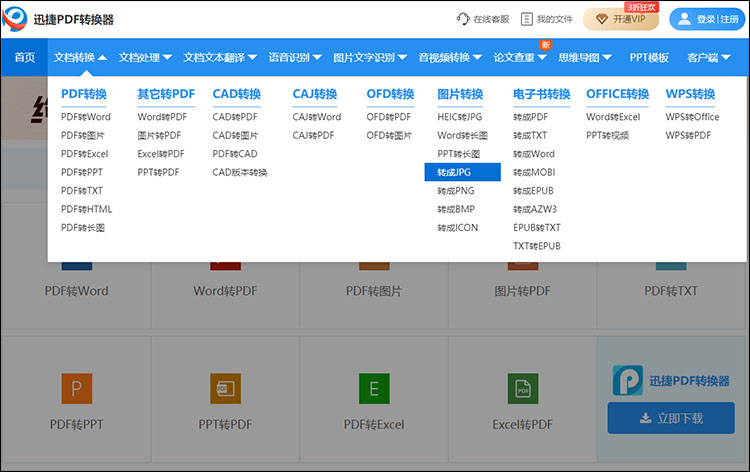Collapse the 文档转换 menu
Viewport: 750px width, 472px height.
click(x=80, y=57)
